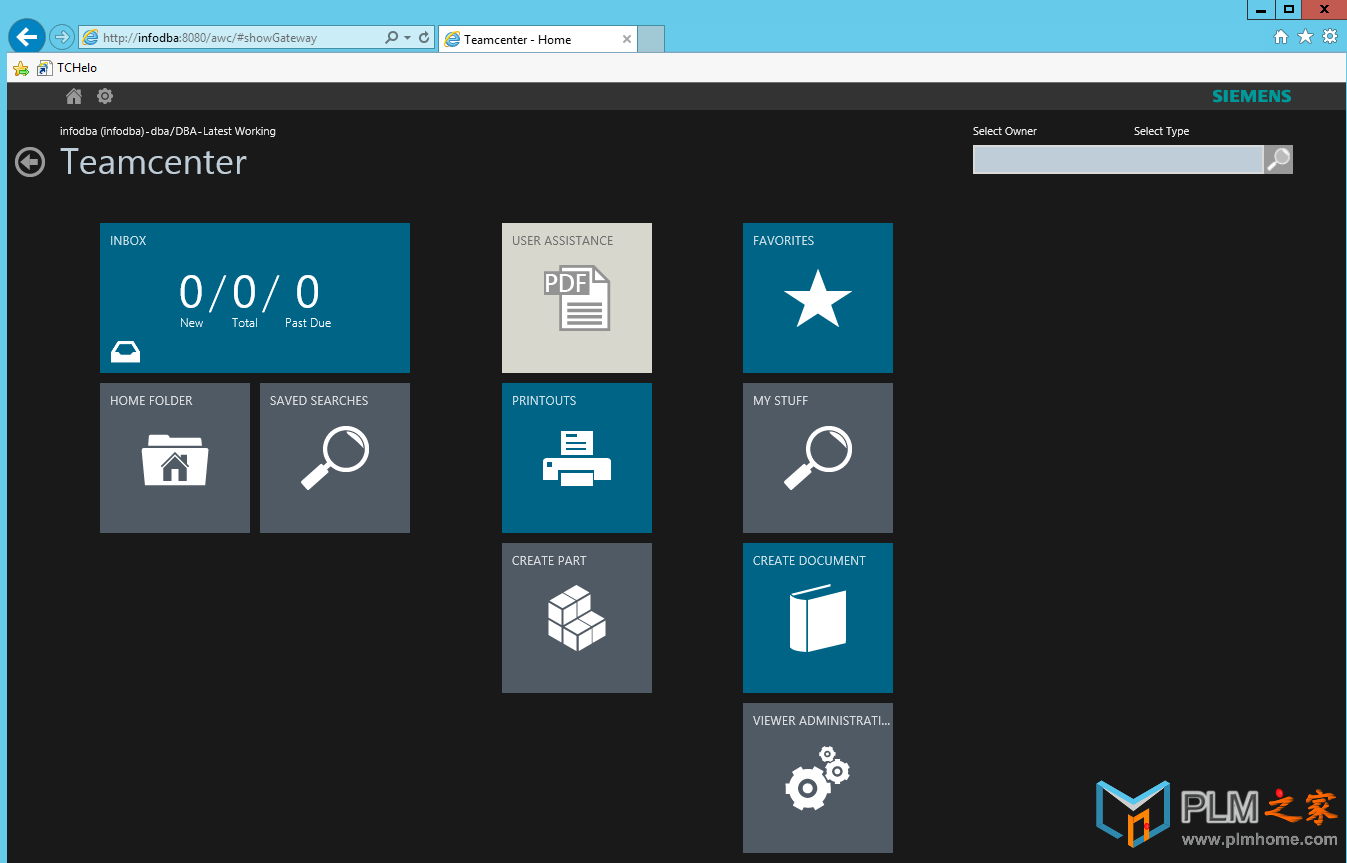1347x863 pixels.
Task: Open the Printouts tile
Action: (x=577, y=458)
